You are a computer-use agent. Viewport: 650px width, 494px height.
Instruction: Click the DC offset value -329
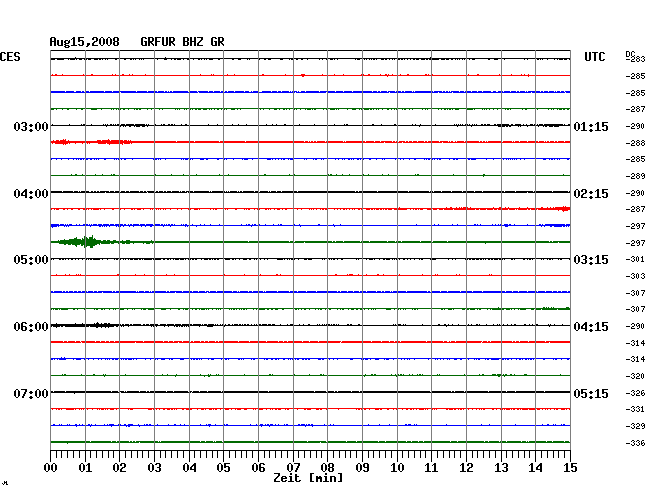pos(635,426)
